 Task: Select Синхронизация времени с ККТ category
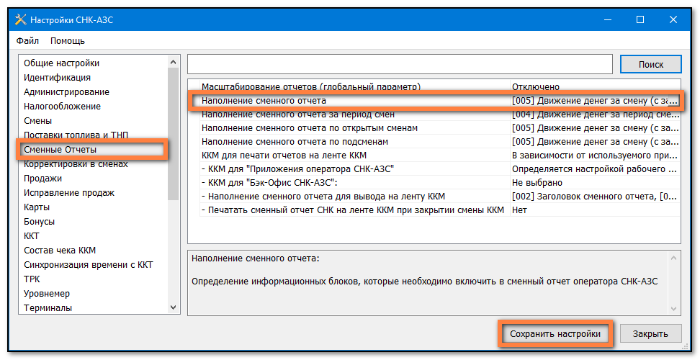88,265
